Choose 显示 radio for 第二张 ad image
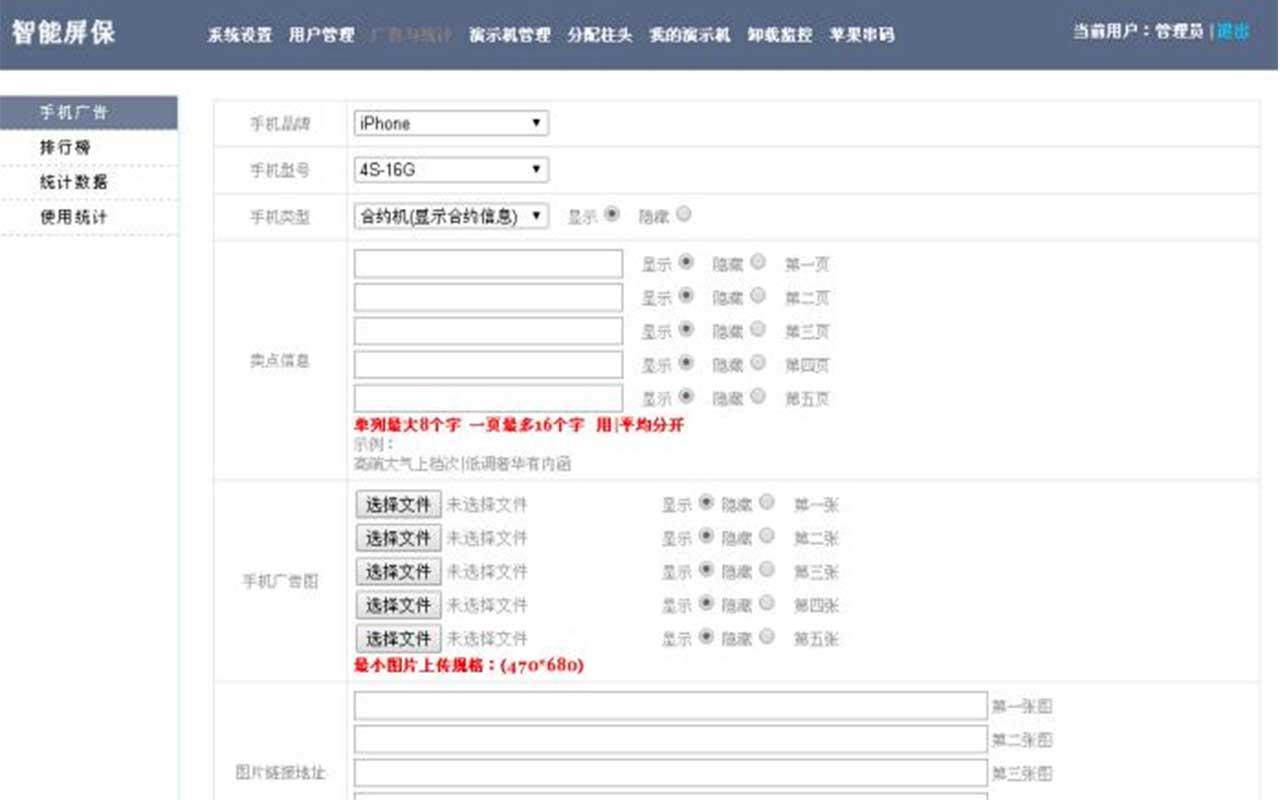 point(706,536)
